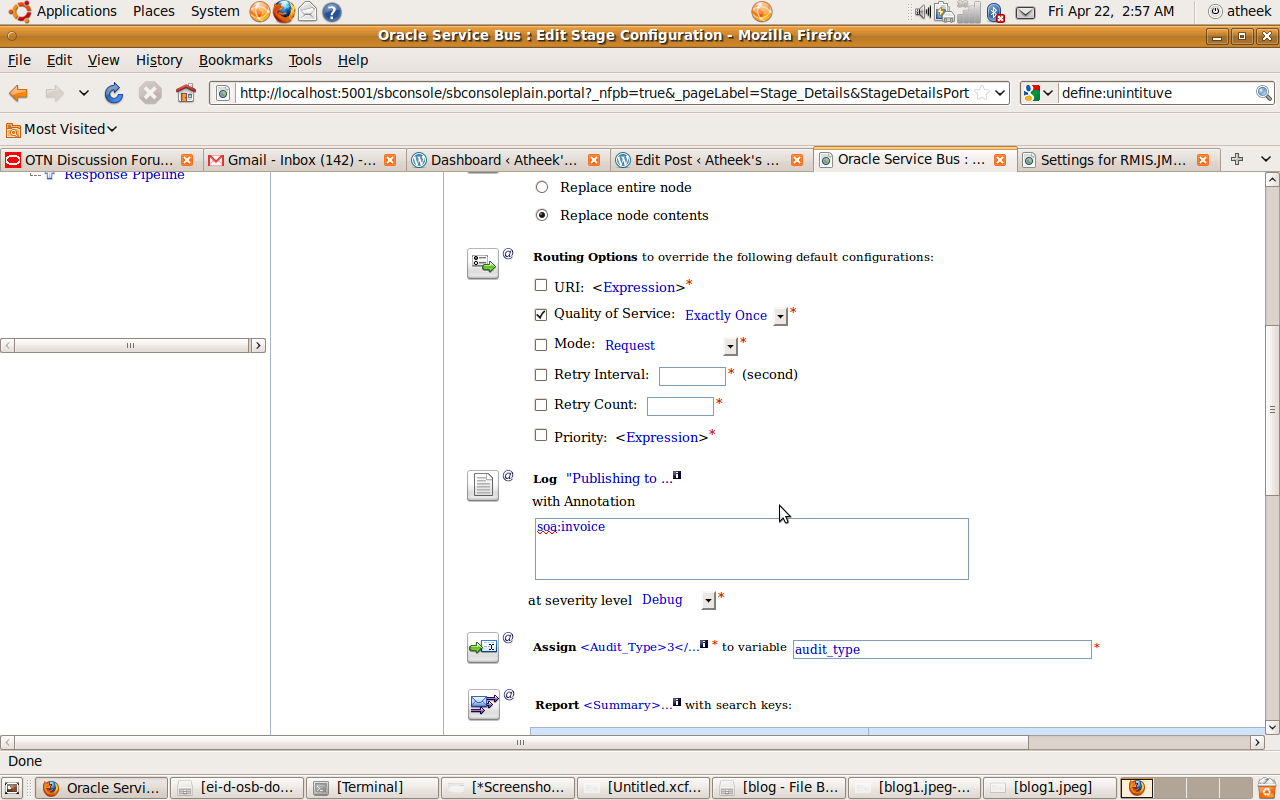The image size is (1280, 800).
Task: Click inside the audit_type variable field
Action: [x=940, y=649]
